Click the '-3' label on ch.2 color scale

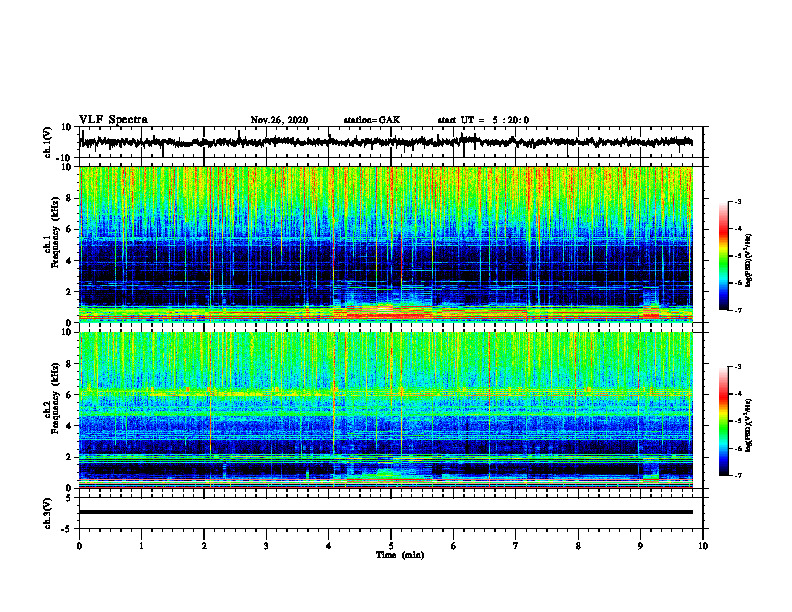737,367
